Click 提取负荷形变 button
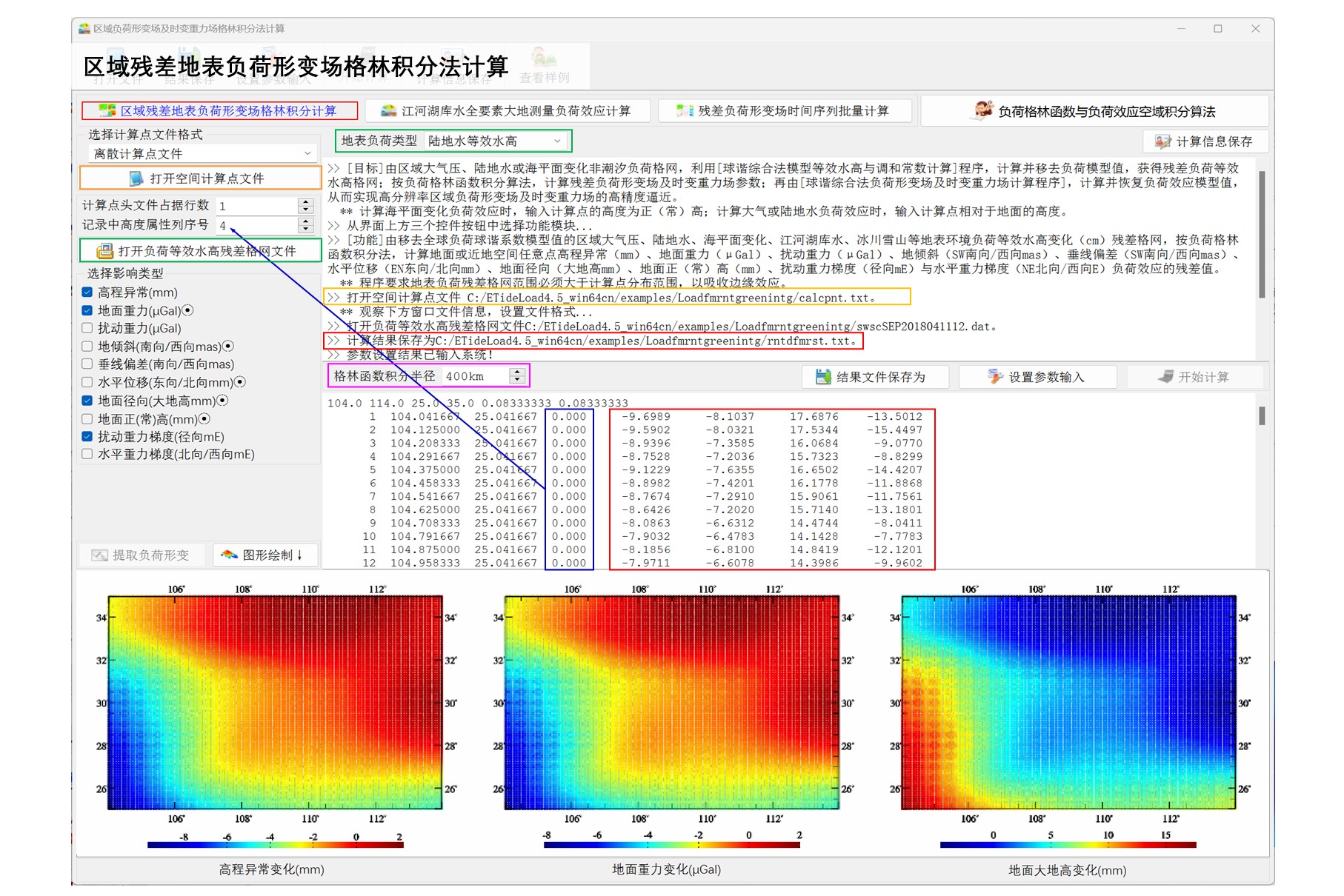The width and height of the screenshot is (1344, 896). tap(142, 555)
